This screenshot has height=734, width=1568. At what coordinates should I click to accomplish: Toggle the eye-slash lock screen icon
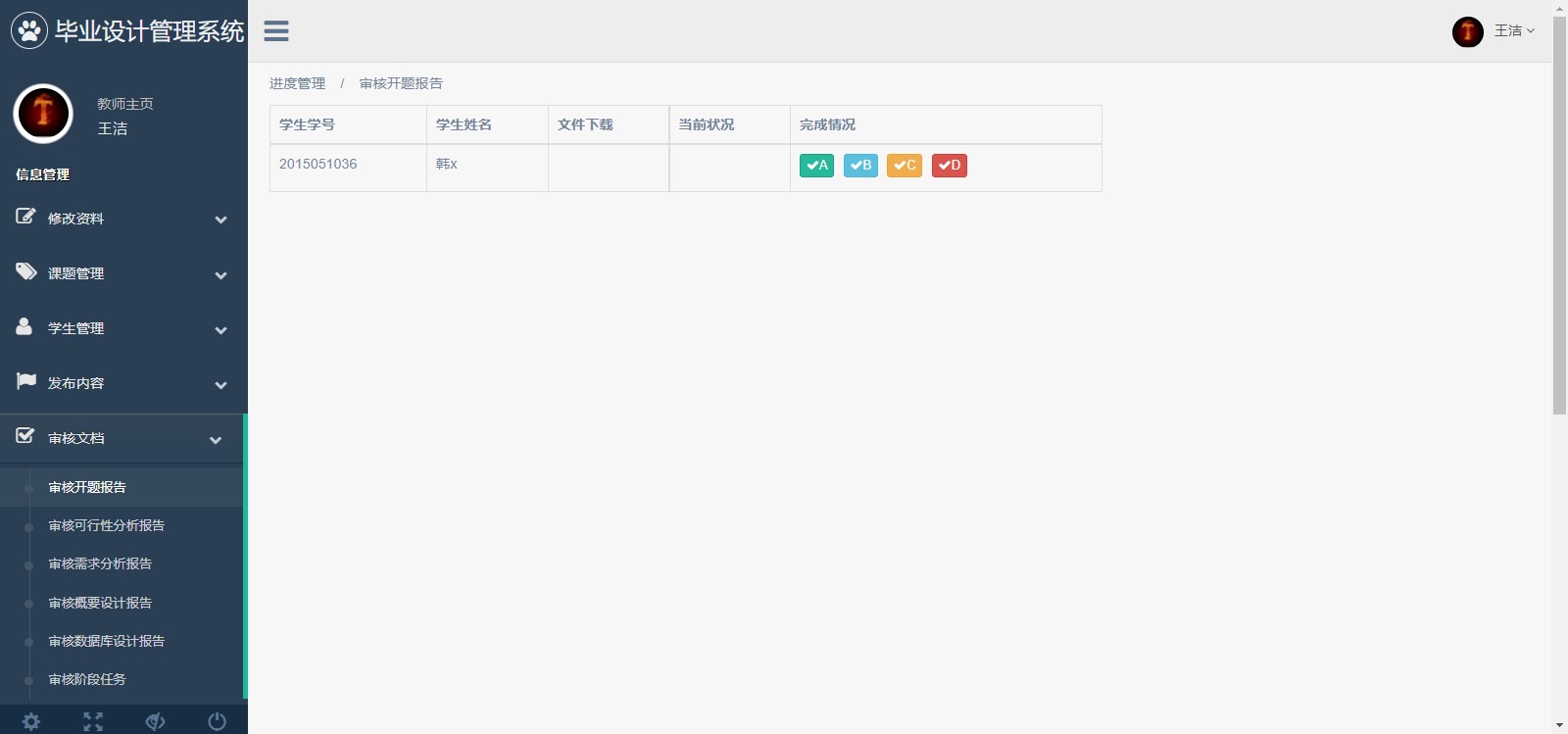[155, 722]
